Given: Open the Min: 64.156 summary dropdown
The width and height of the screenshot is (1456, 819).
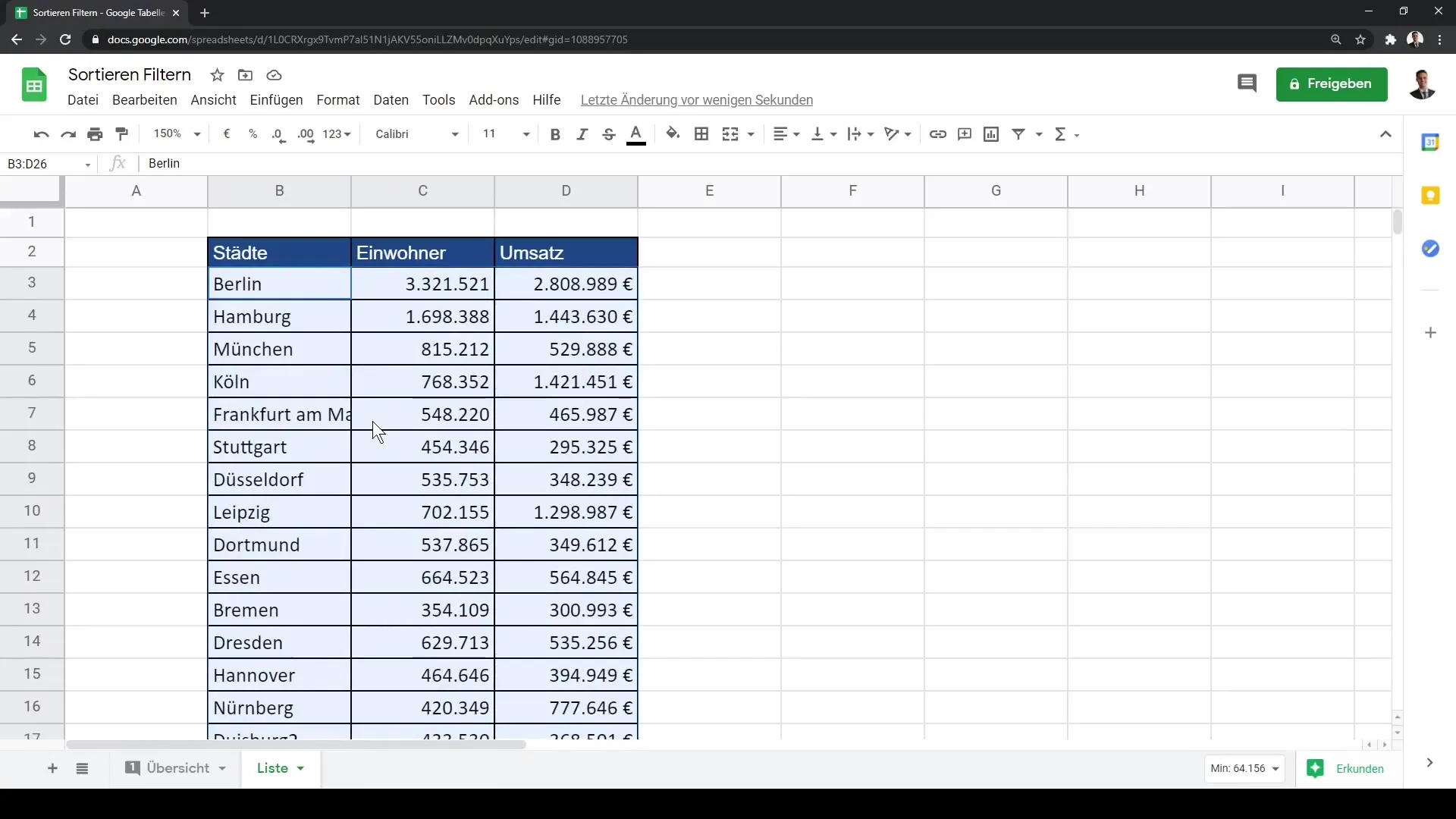Looking at the screenshot, I should point(1244,769).
